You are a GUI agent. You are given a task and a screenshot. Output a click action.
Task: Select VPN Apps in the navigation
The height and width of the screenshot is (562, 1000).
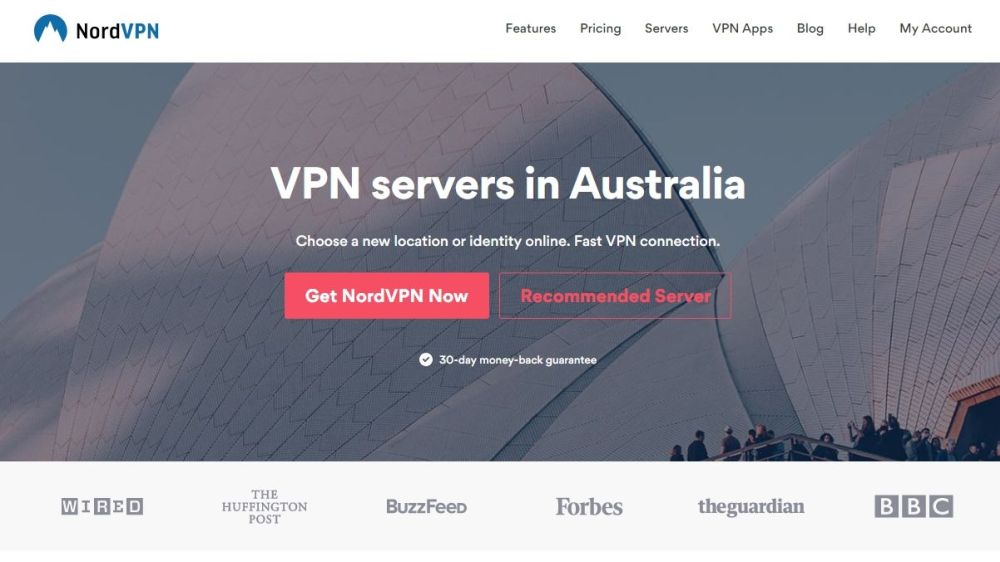tap(742, 29)
